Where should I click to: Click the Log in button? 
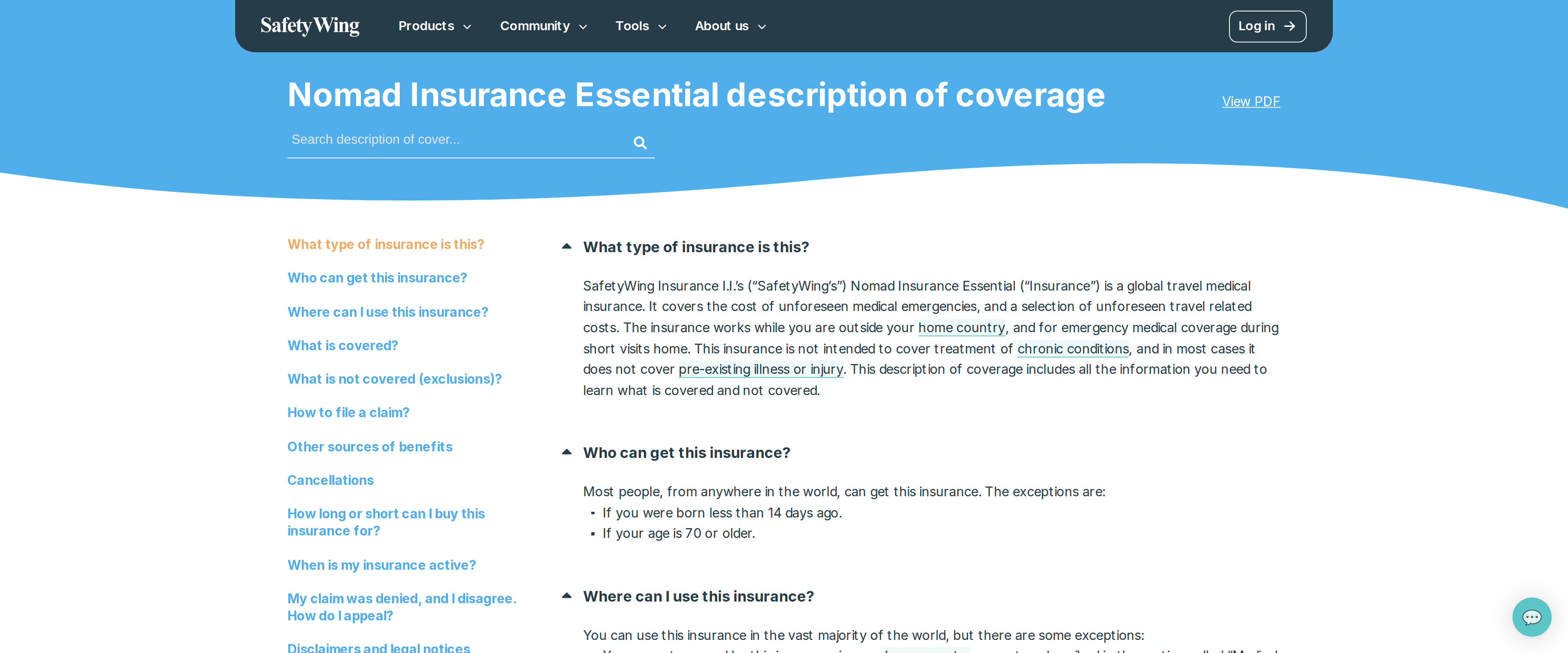(x=1267, y=26)
